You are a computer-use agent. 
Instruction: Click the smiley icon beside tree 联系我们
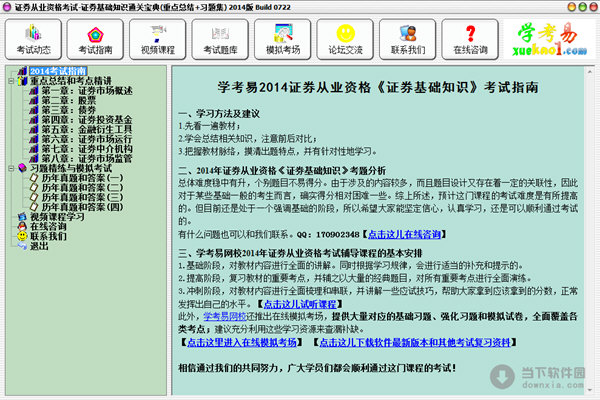click(23, 236)
